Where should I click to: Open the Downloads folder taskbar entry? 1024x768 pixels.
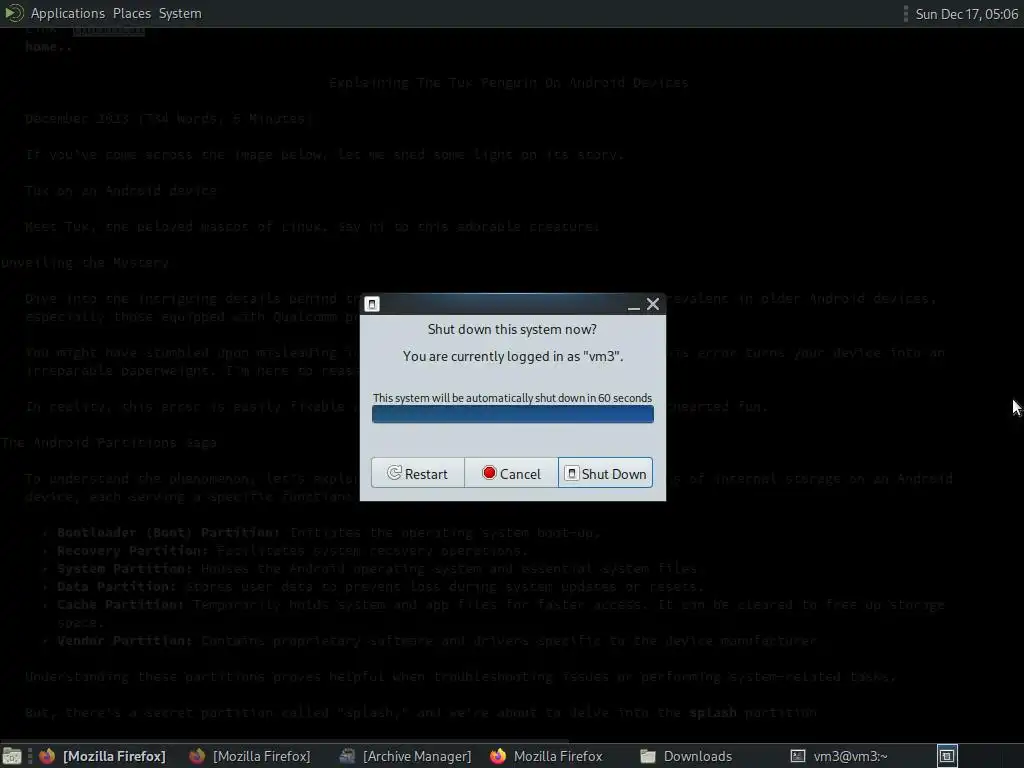(686, 756)
